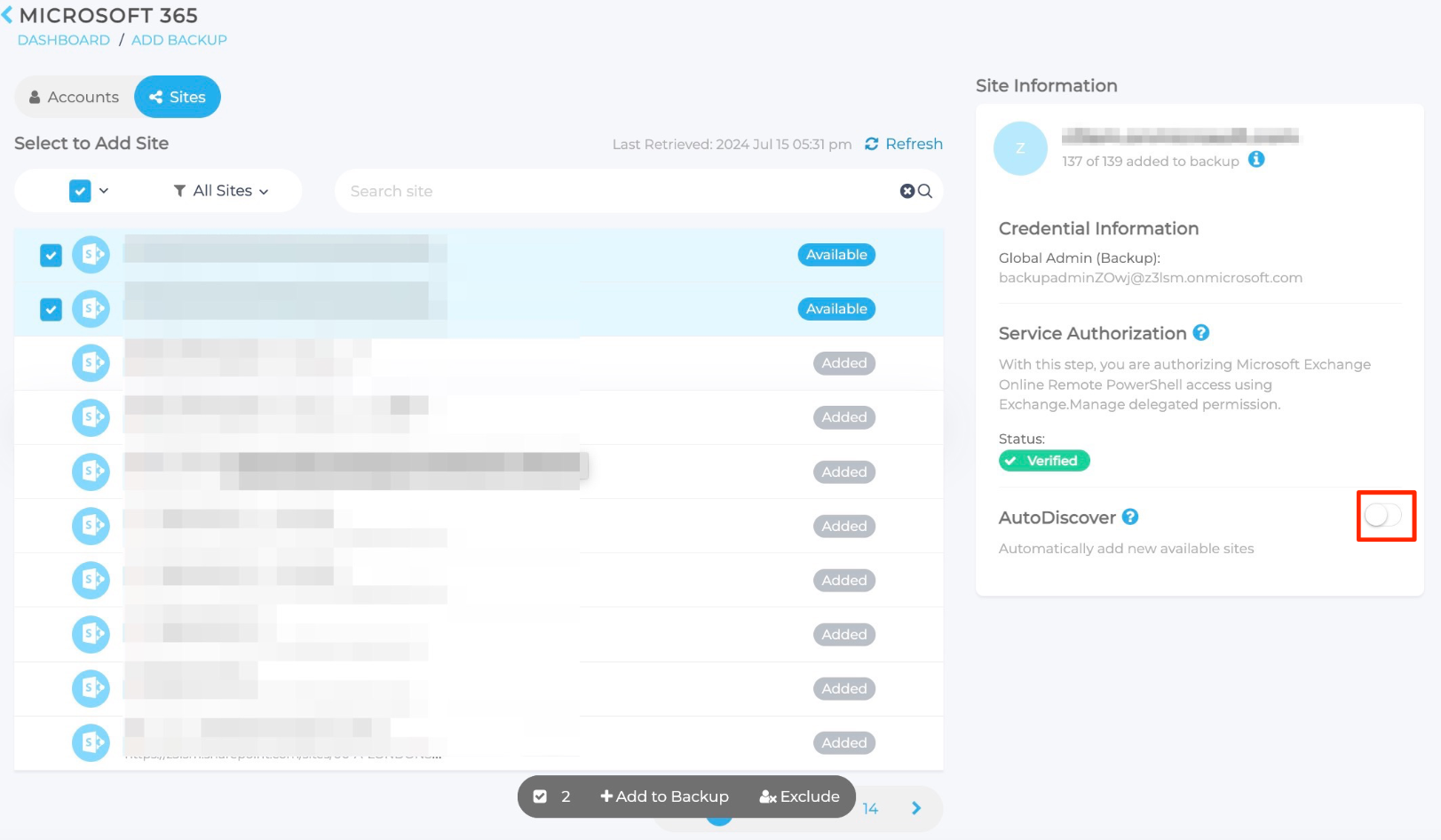Open Service Authorization help icon
1441x840 pixels.
pyautogui.click(x=1200, y=333)
